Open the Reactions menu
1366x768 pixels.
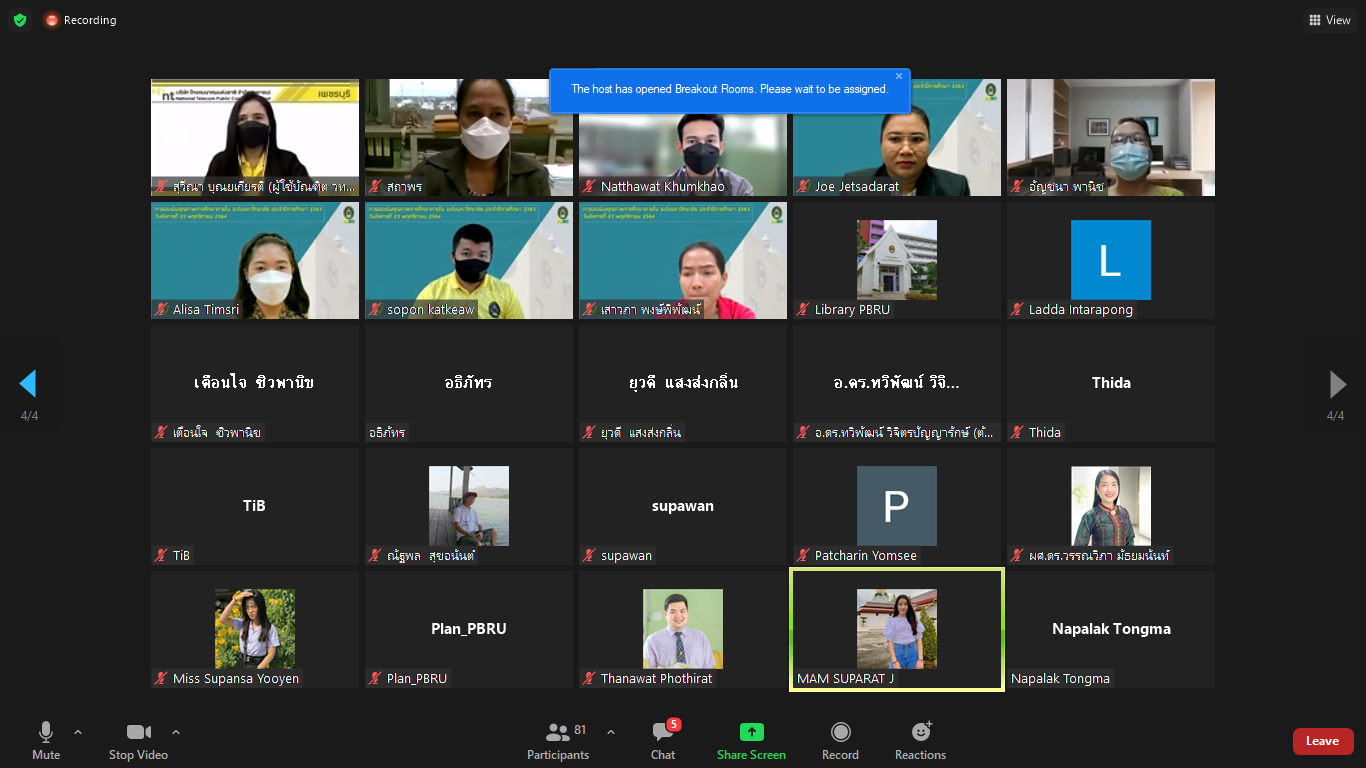click(920, 741)
